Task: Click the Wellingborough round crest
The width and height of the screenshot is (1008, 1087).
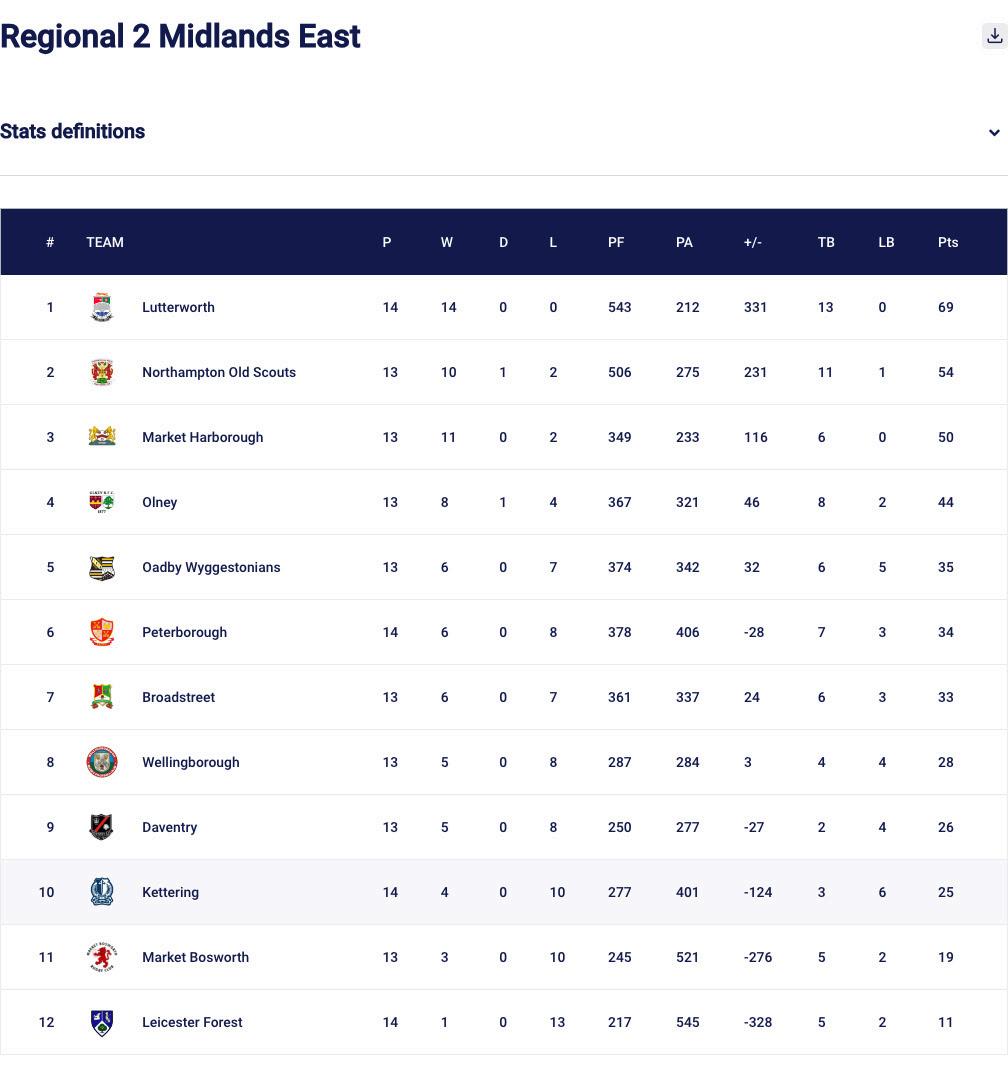Action: tap(102, 762)
